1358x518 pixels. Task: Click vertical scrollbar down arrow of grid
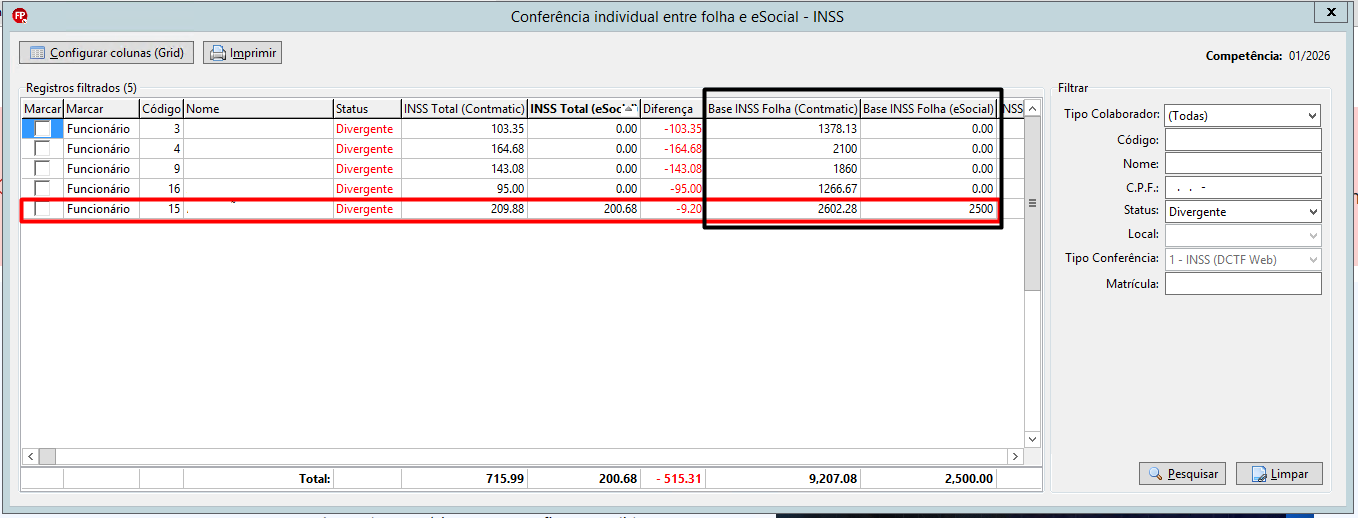point(1033,439)
